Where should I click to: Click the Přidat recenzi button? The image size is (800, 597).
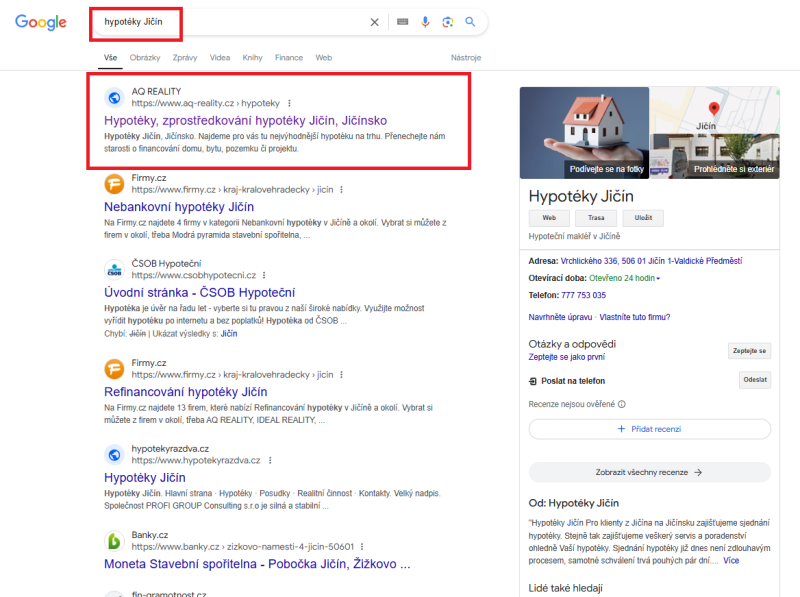[x=649, y=429]
